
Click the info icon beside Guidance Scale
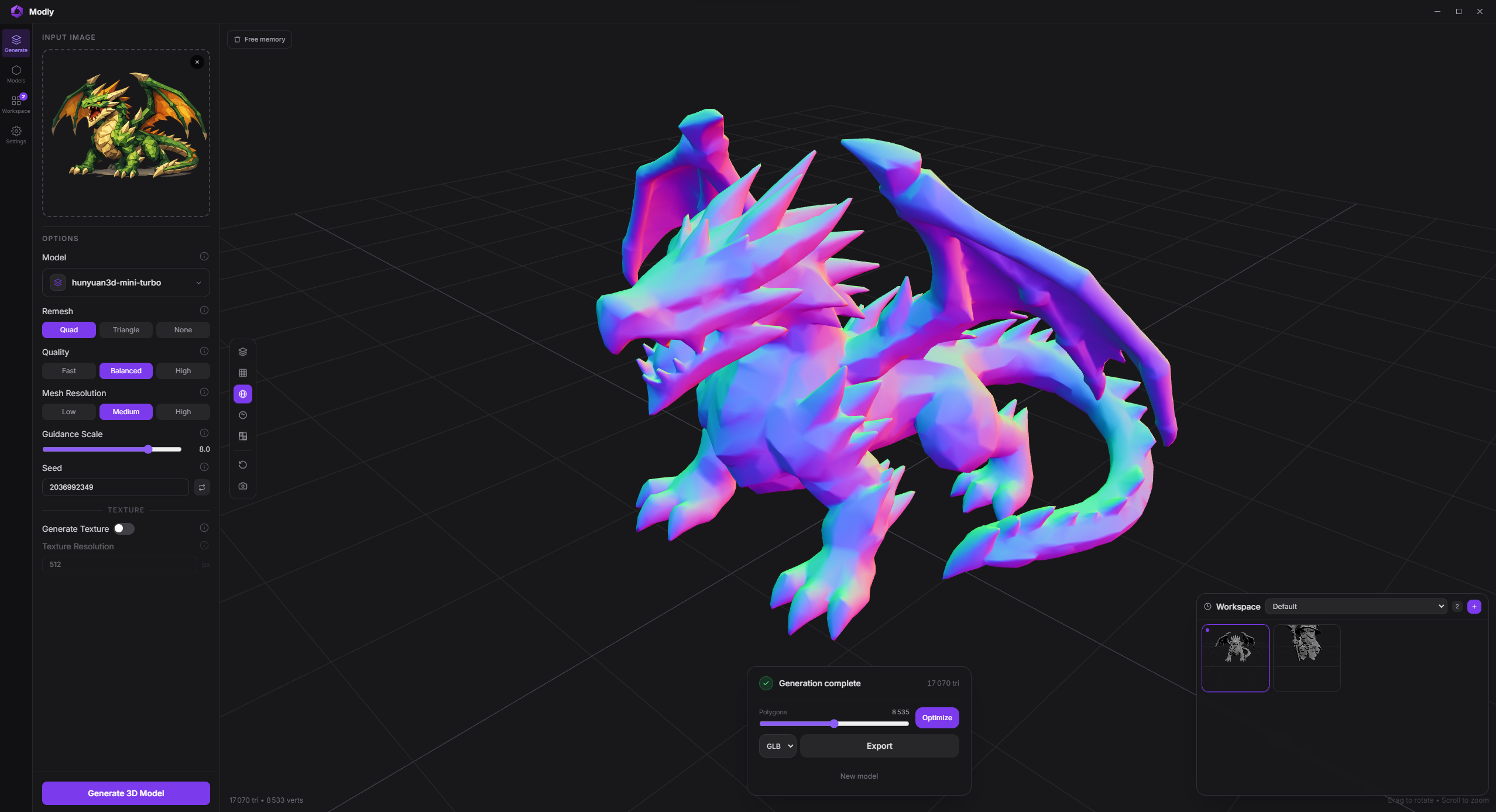tap(204, 433)
